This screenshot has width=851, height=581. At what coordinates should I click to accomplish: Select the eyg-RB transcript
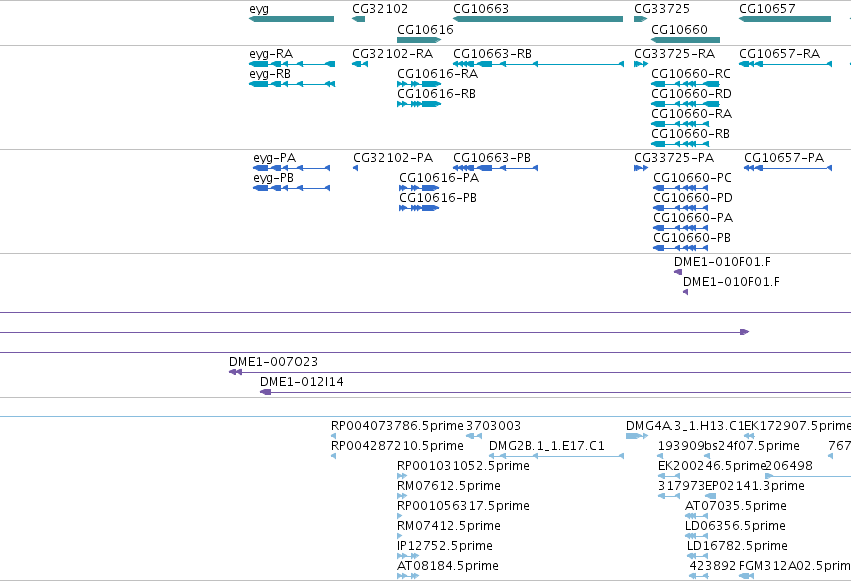coord(291,84)
